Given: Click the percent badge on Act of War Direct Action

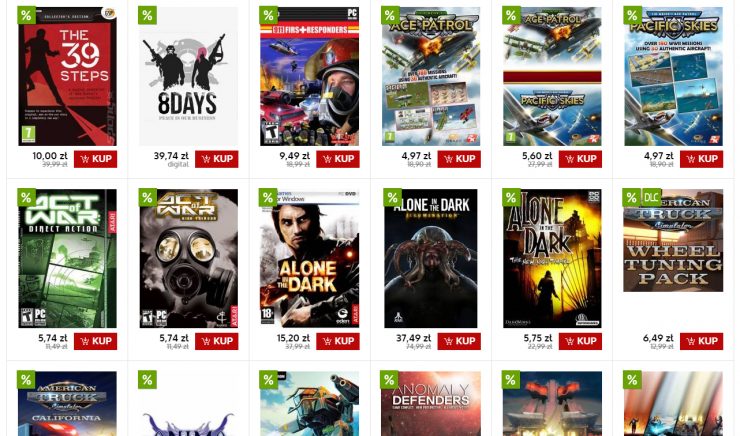Looking at the screenshot, I should [x=26, y=197].
